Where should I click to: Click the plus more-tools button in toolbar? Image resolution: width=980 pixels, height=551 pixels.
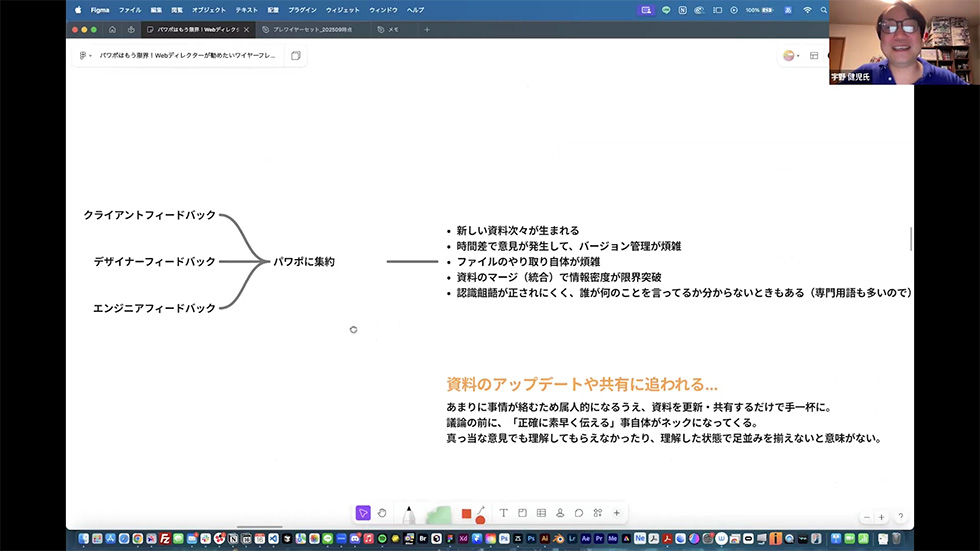616,513
